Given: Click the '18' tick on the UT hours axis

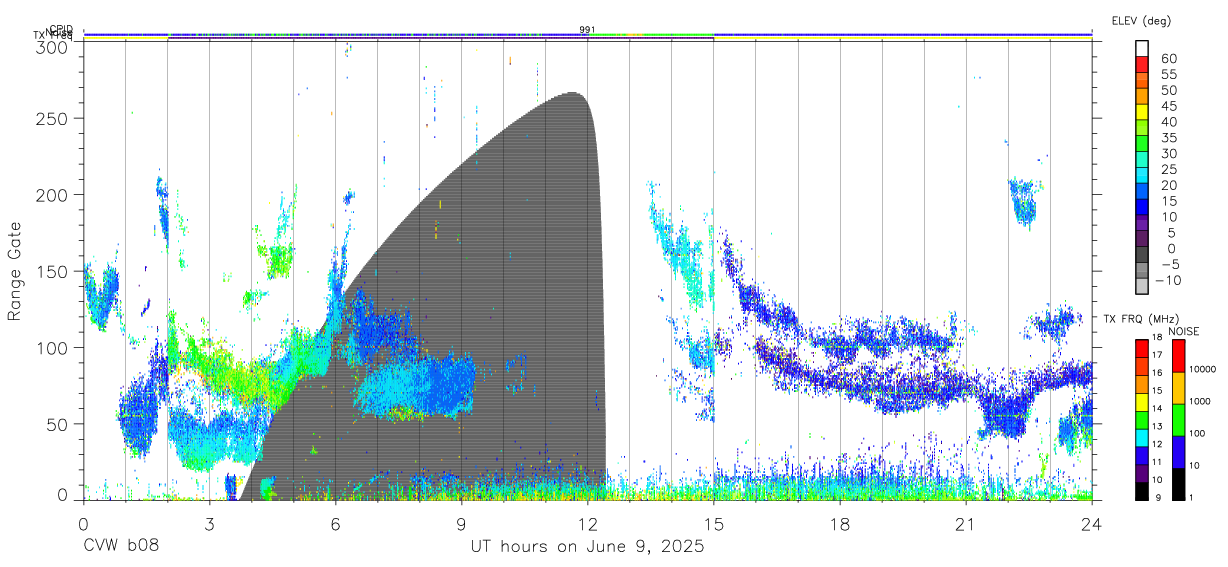Looking at the screenshot, I should click(840, 523).
